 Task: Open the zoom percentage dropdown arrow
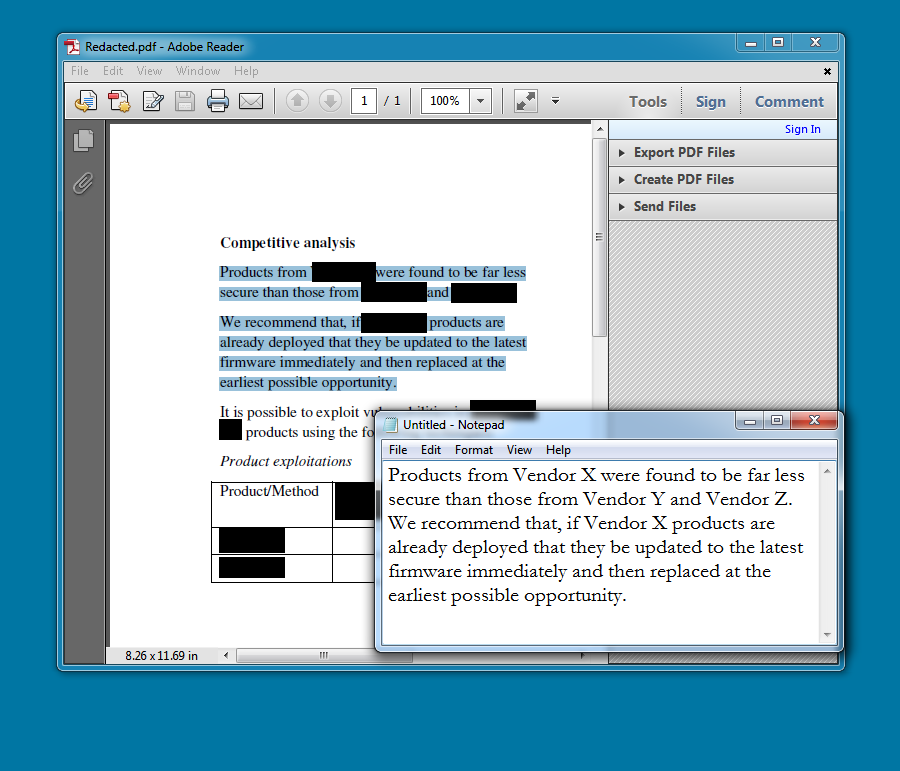(x=480, y=102)
